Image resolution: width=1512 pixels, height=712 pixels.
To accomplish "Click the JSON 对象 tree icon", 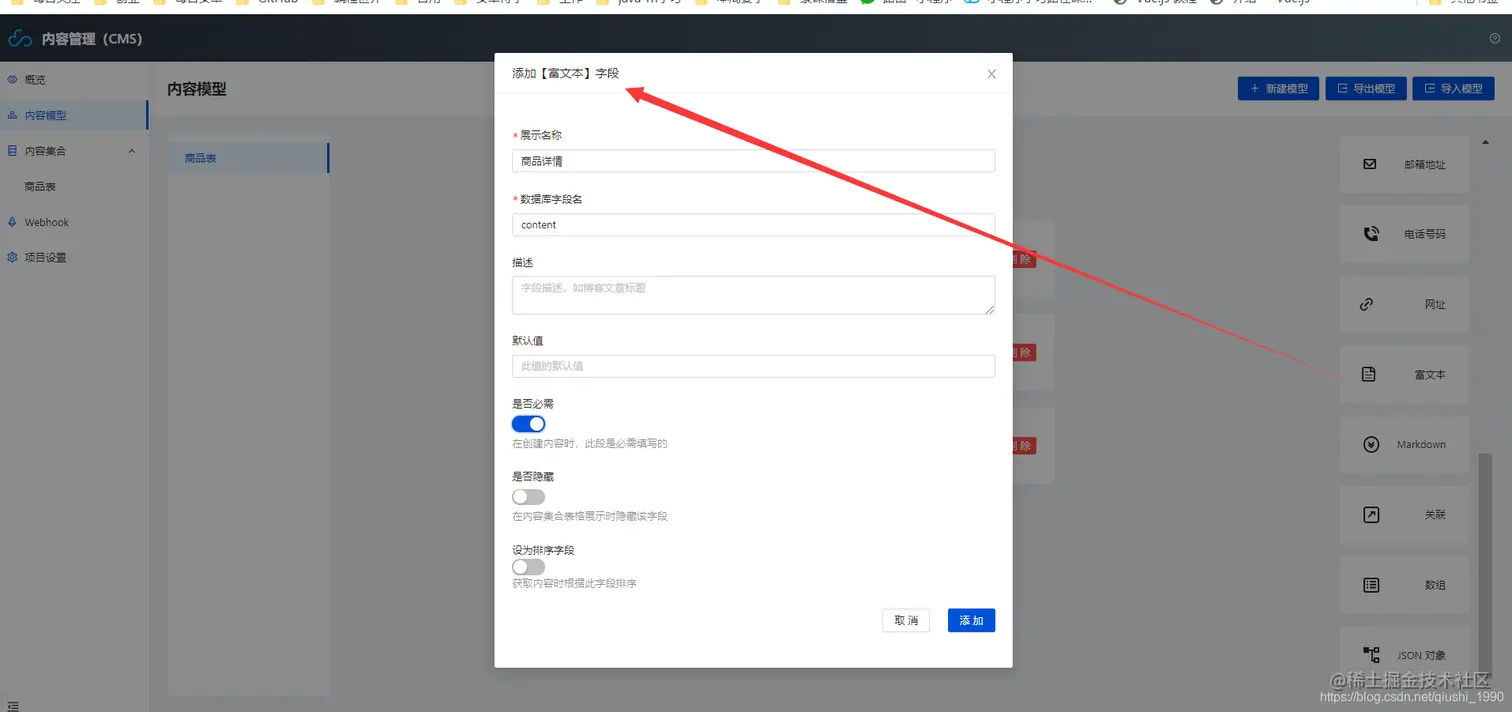I will 1371,655.
